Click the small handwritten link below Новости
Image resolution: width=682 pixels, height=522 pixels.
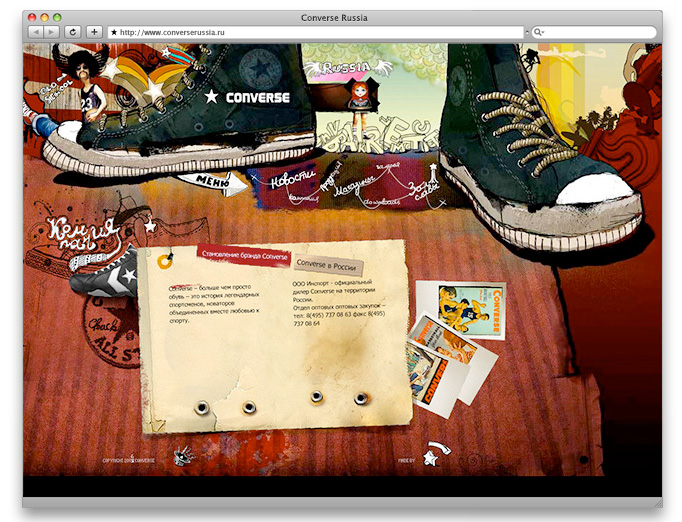tap(303, 199)
